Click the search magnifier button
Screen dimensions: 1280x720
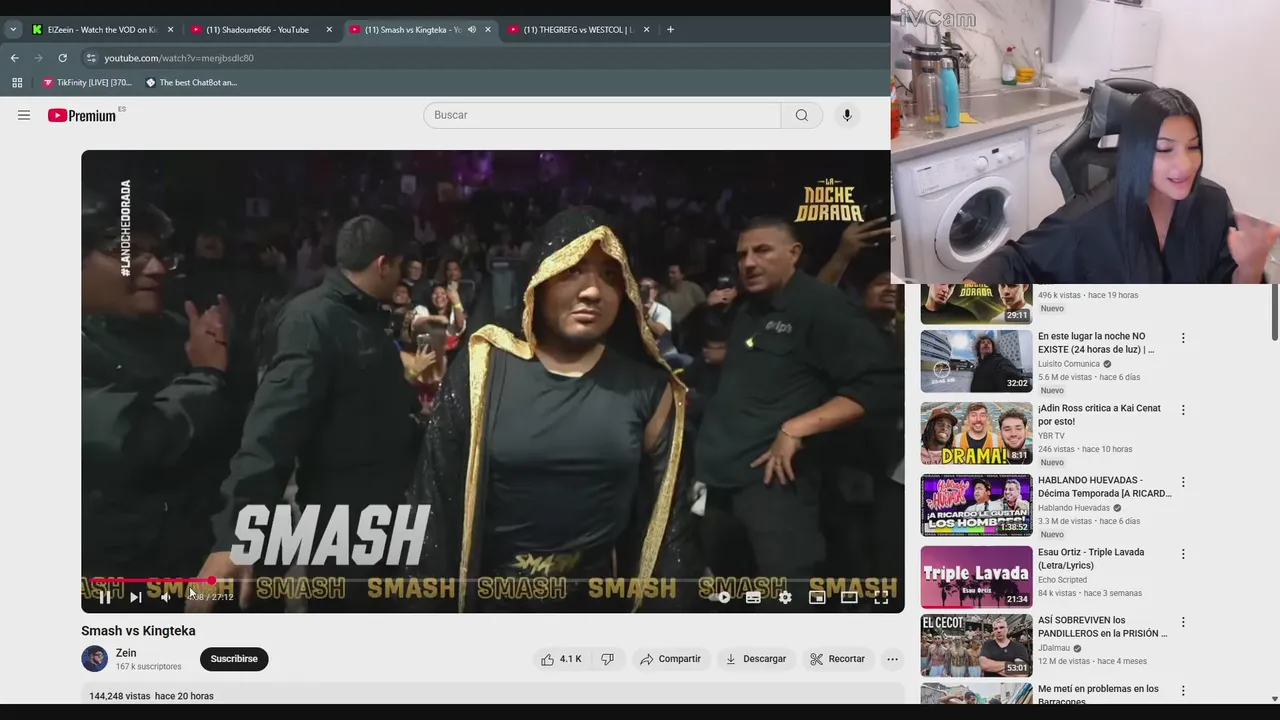point(802,115)
